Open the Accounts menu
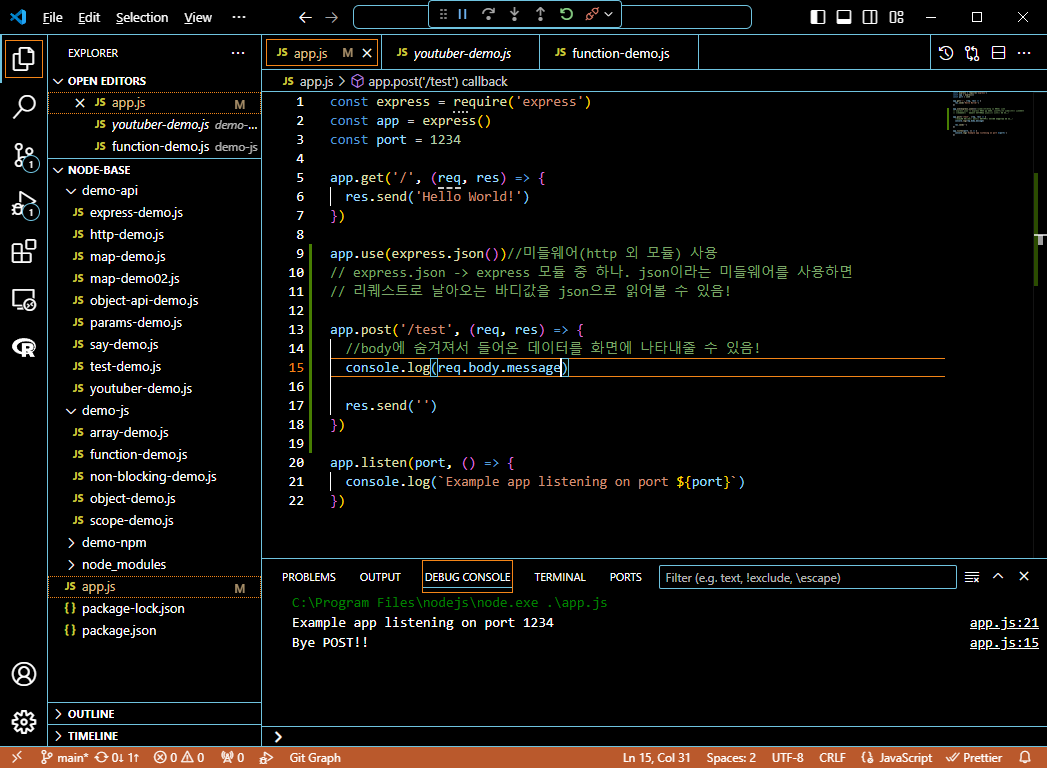The width and height of the screenshot is (1047, 768). 24,674
